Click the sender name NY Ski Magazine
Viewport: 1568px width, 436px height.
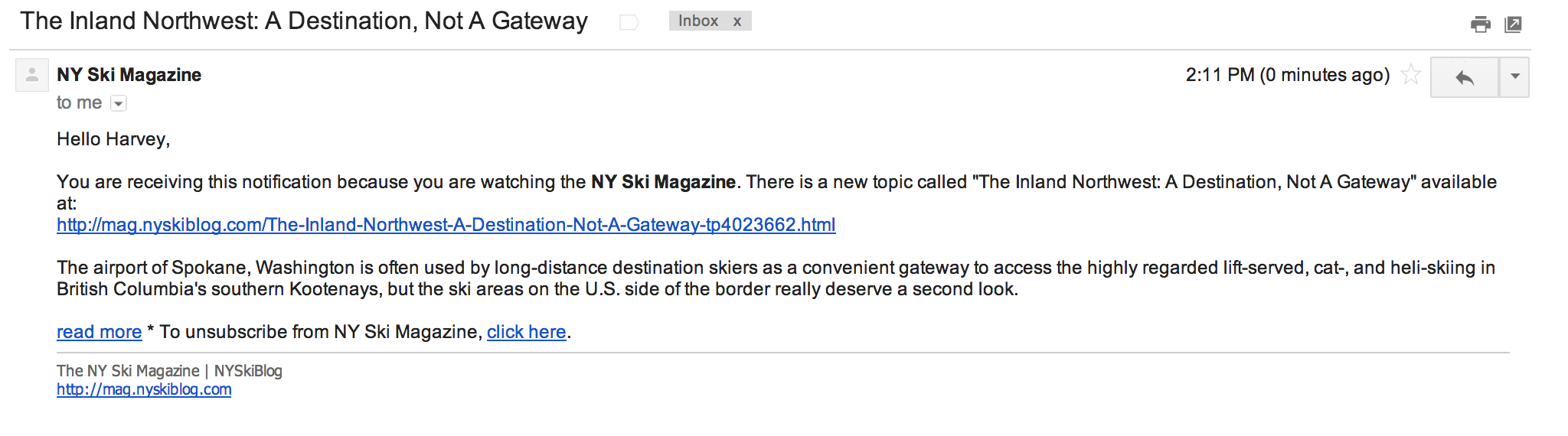pos(129,75)
